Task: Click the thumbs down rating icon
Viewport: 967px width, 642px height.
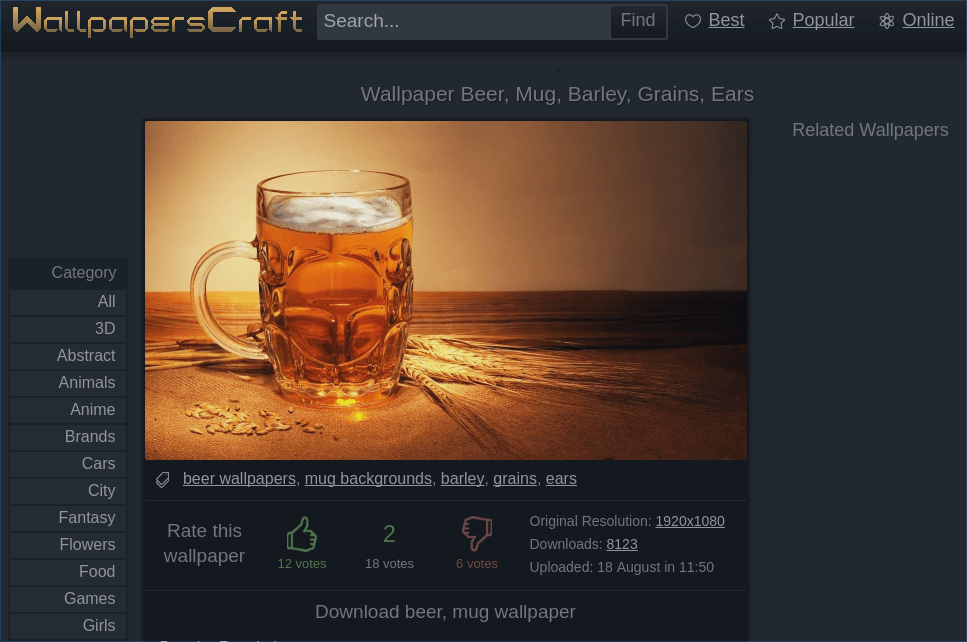Action: point(476,533)
